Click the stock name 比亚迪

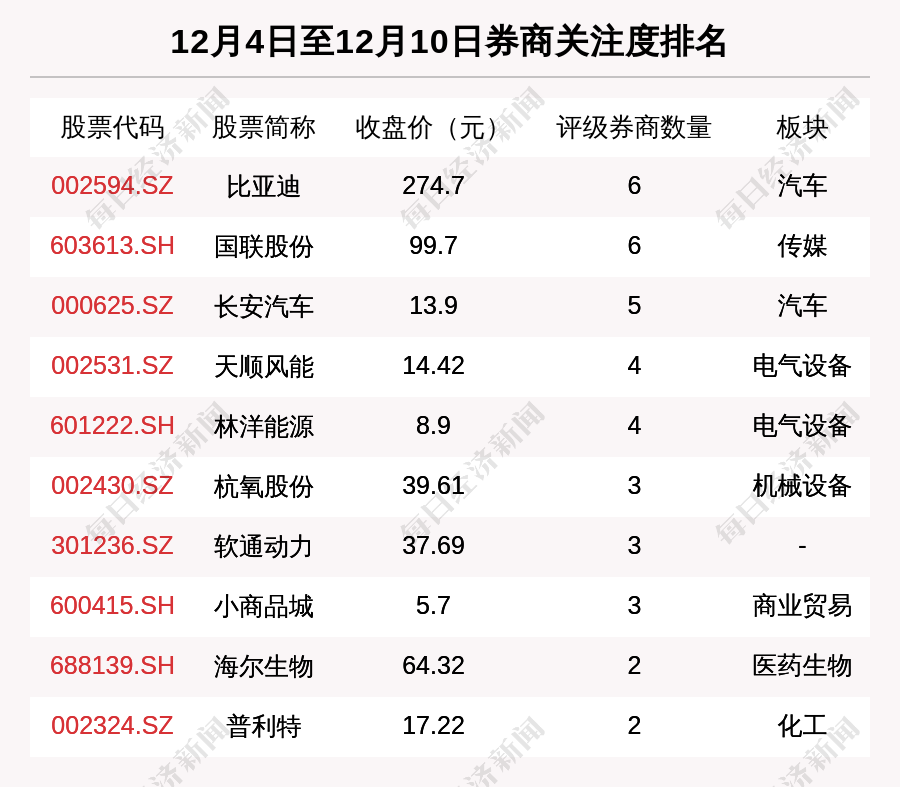[x=263, y=187]
